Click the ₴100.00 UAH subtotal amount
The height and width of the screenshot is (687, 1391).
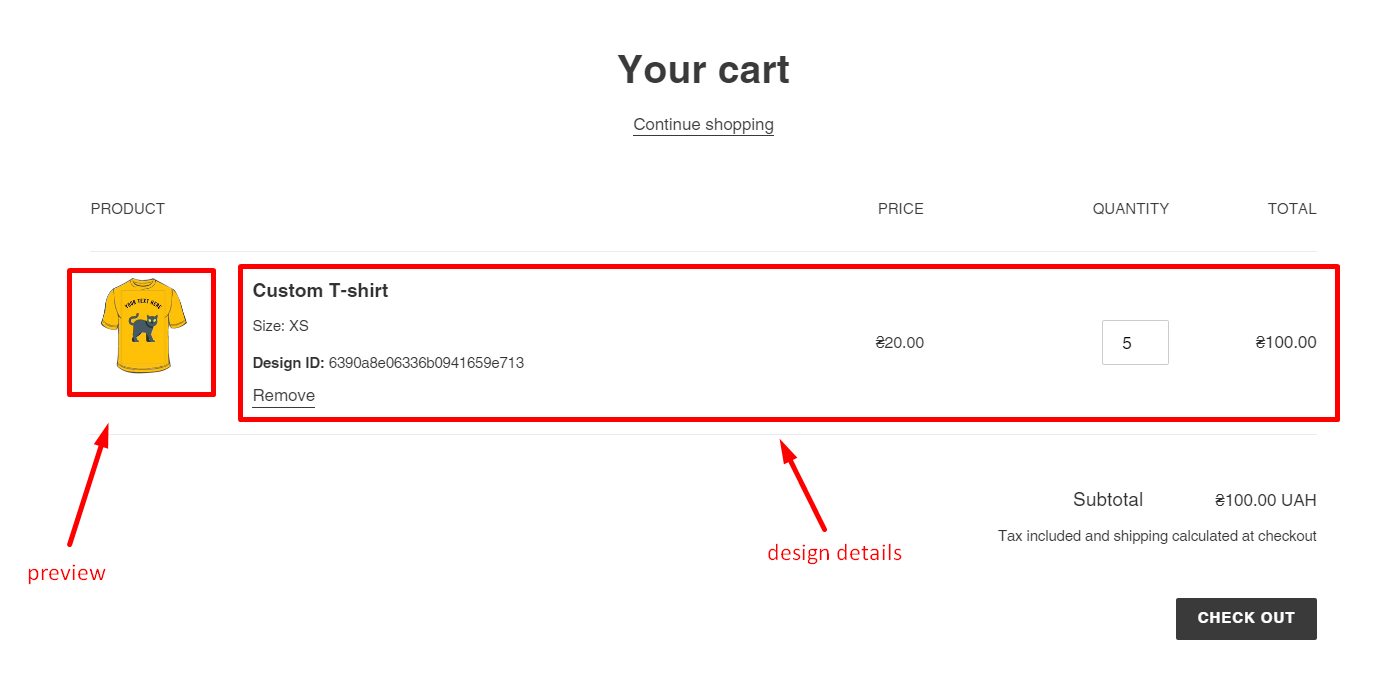pyautogui.click(x=1265, y=500)
